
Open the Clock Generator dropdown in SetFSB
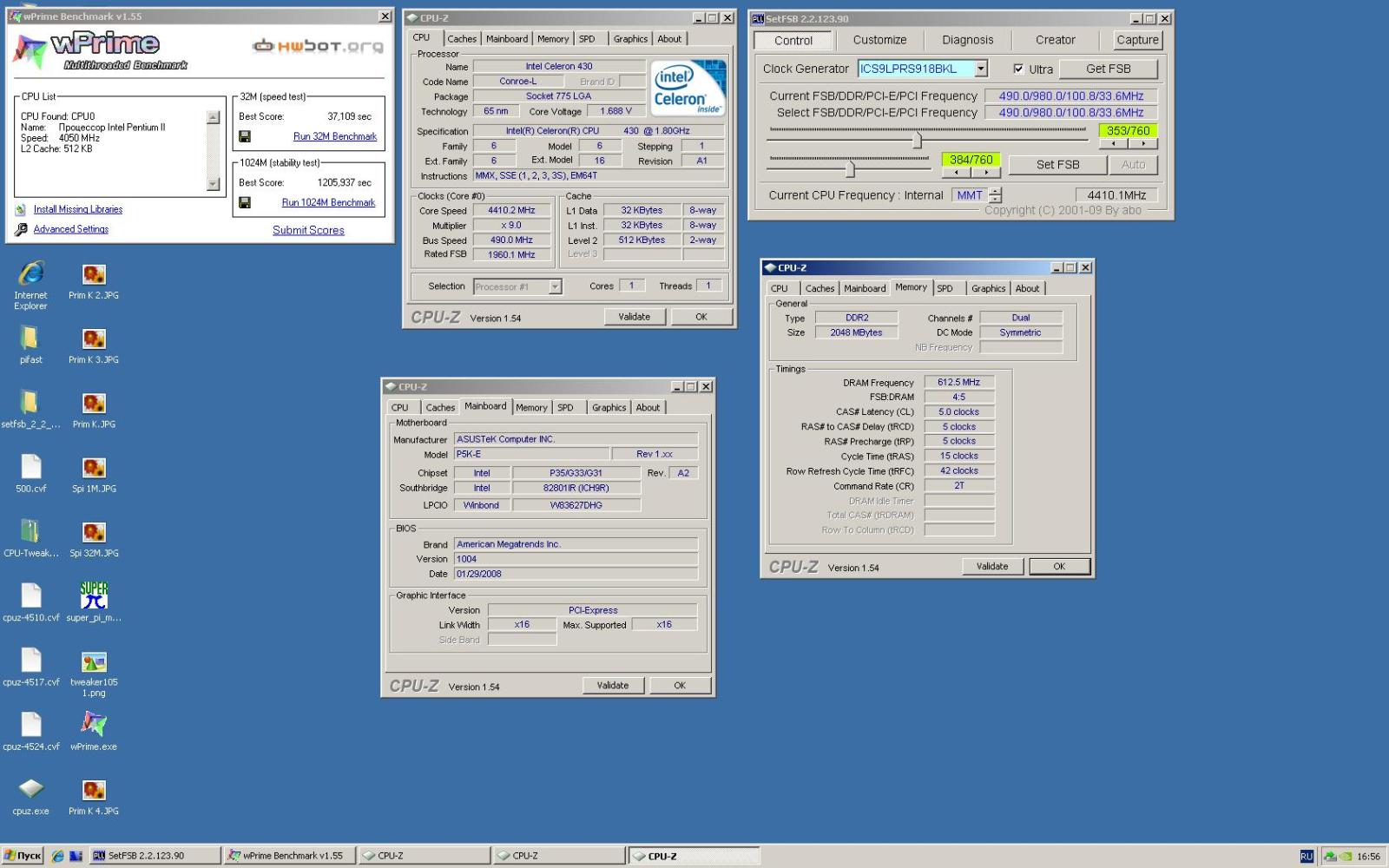[981, 69]
